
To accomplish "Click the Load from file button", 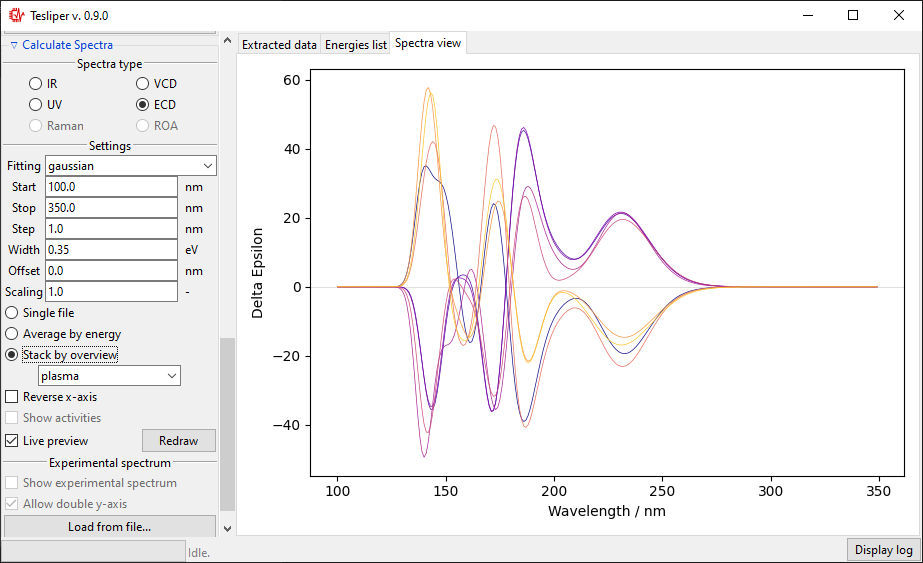I will (109, 527).
